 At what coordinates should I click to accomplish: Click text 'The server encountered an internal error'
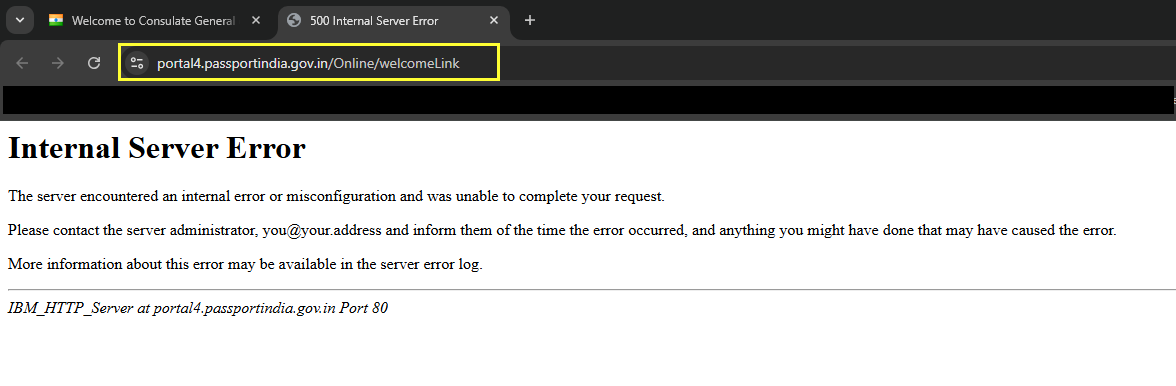click(x=144, y=197)
